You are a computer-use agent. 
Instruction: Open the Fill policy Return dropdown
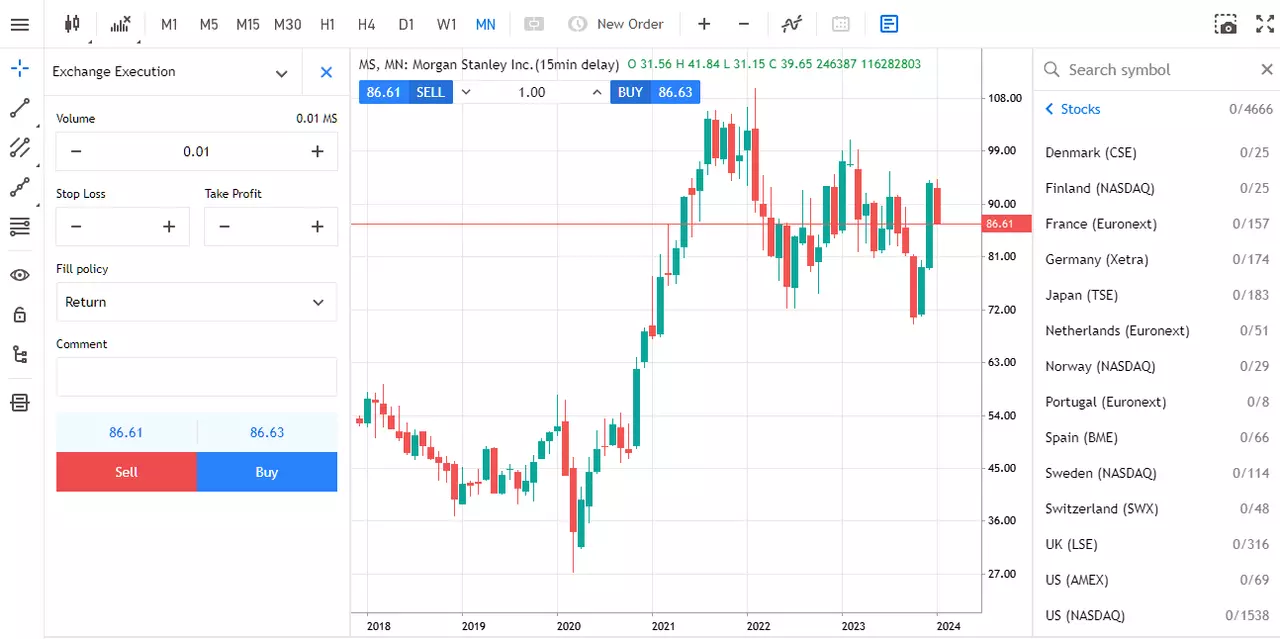click(197, 302)
